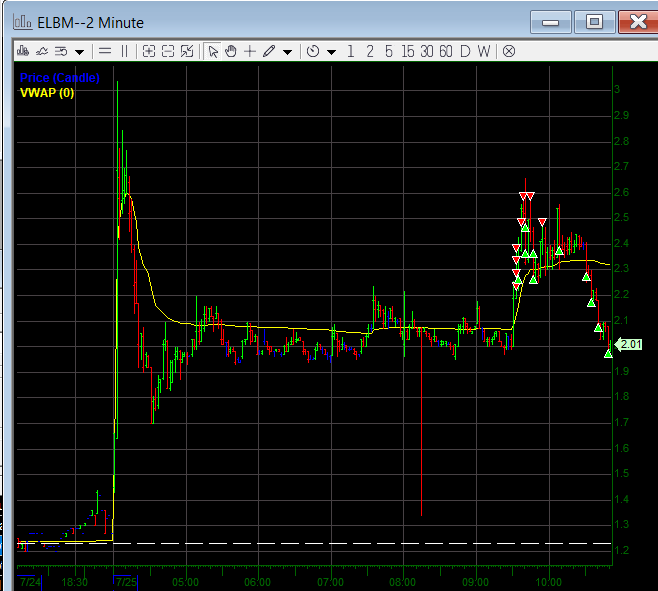Switch chart to weekly (W) interval

tap(484, 51)
